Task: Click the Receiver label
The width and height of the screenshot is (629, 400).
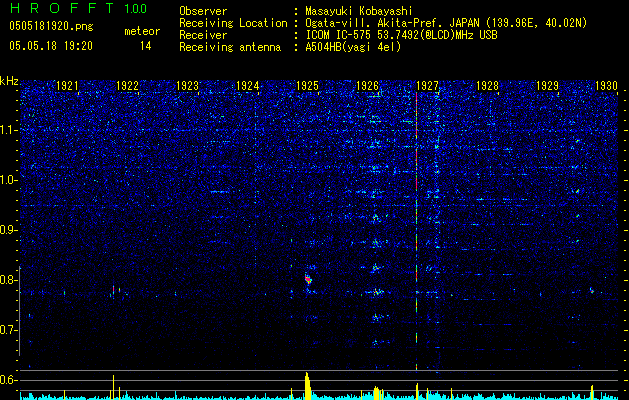Action: tap(203, 35)
